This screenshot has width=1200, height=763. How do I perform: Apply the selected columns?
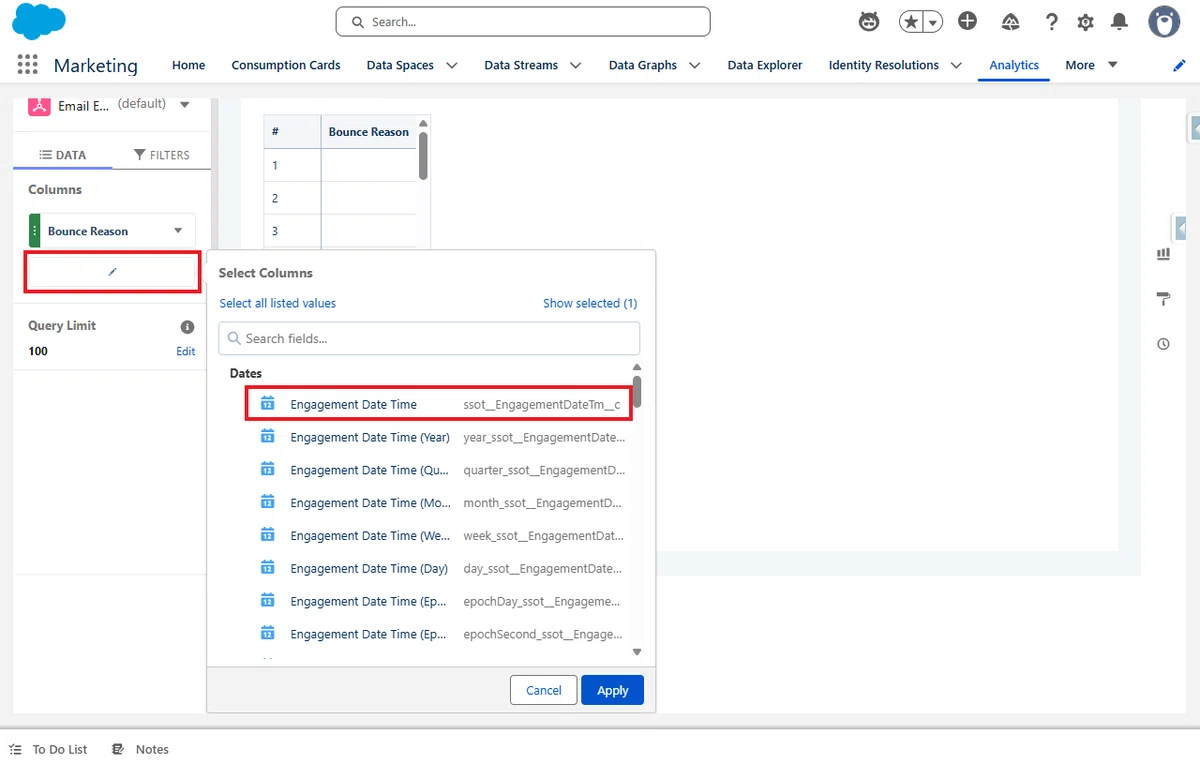coord(612,690)
